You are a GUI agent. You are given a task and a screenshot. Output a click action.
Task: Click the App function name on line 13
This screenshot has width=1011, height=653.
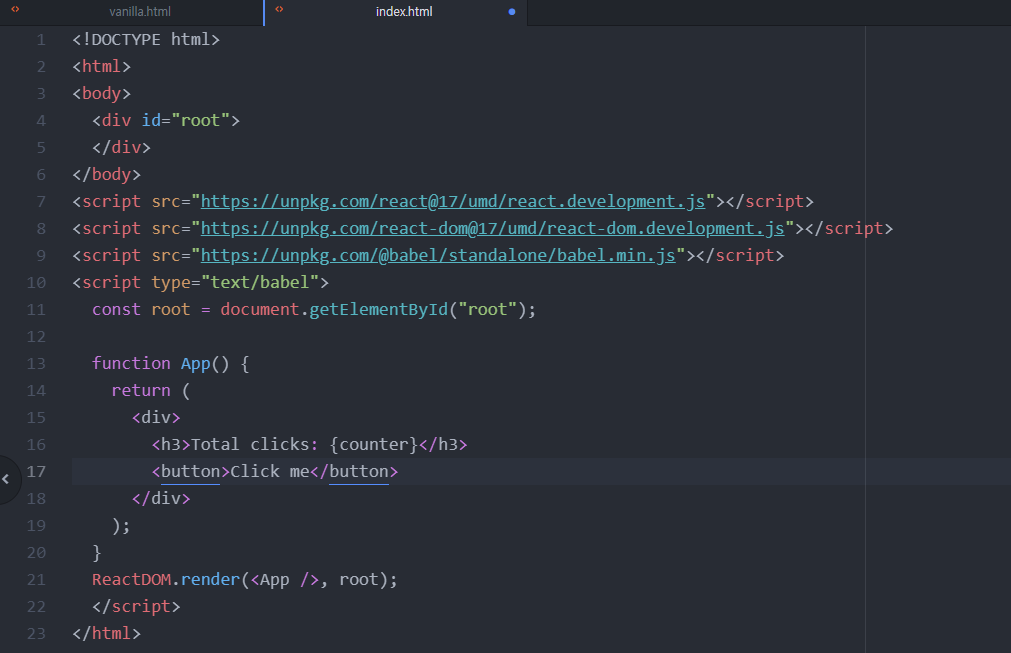point(195,364)
